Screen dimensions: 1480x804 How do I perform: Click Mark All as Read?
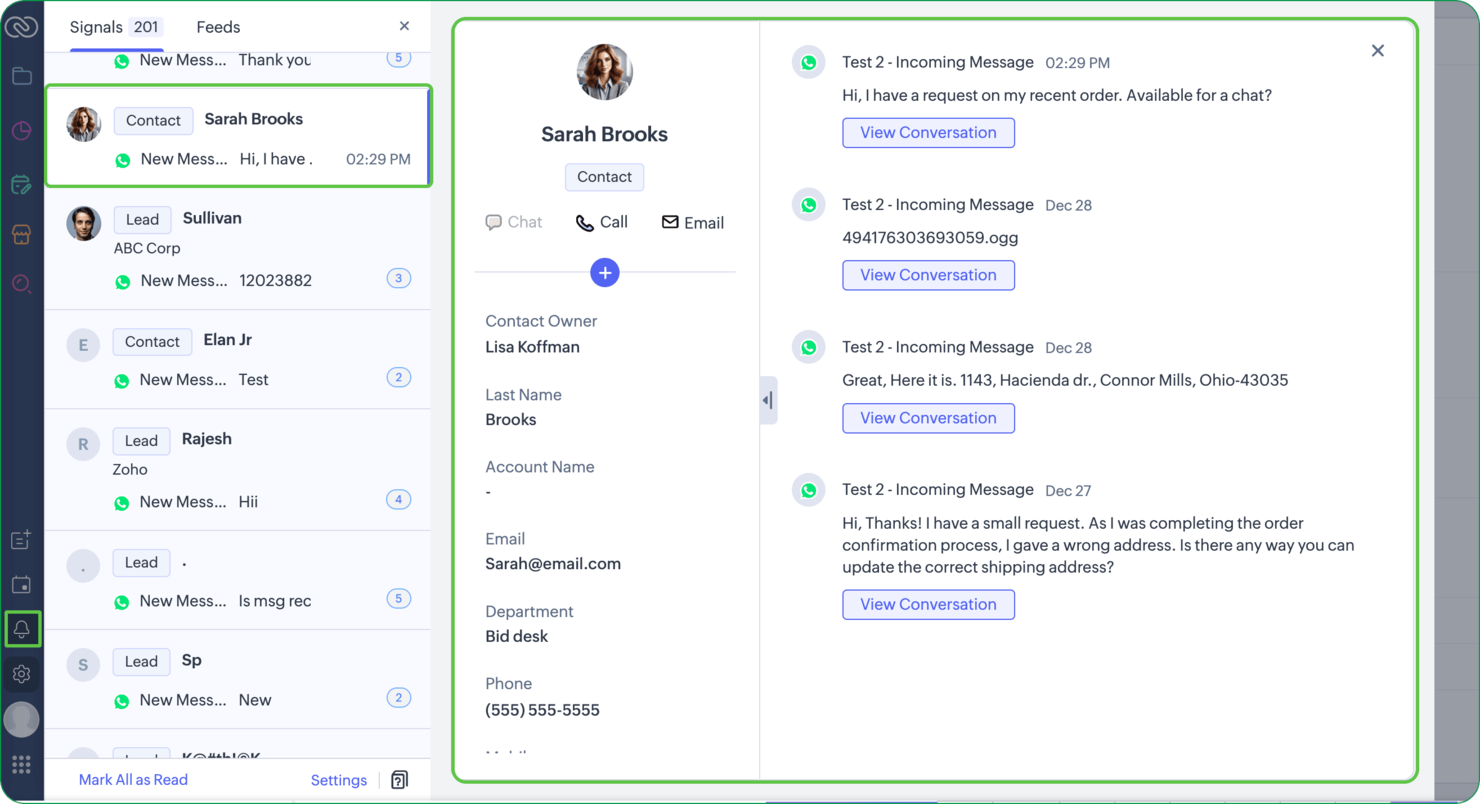point(133,779)
